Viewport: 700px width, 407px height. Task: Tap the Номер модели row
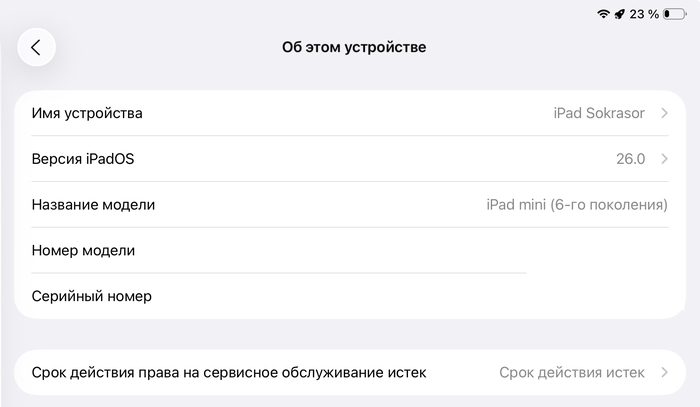pyautogui.click(x=83, y=251)
